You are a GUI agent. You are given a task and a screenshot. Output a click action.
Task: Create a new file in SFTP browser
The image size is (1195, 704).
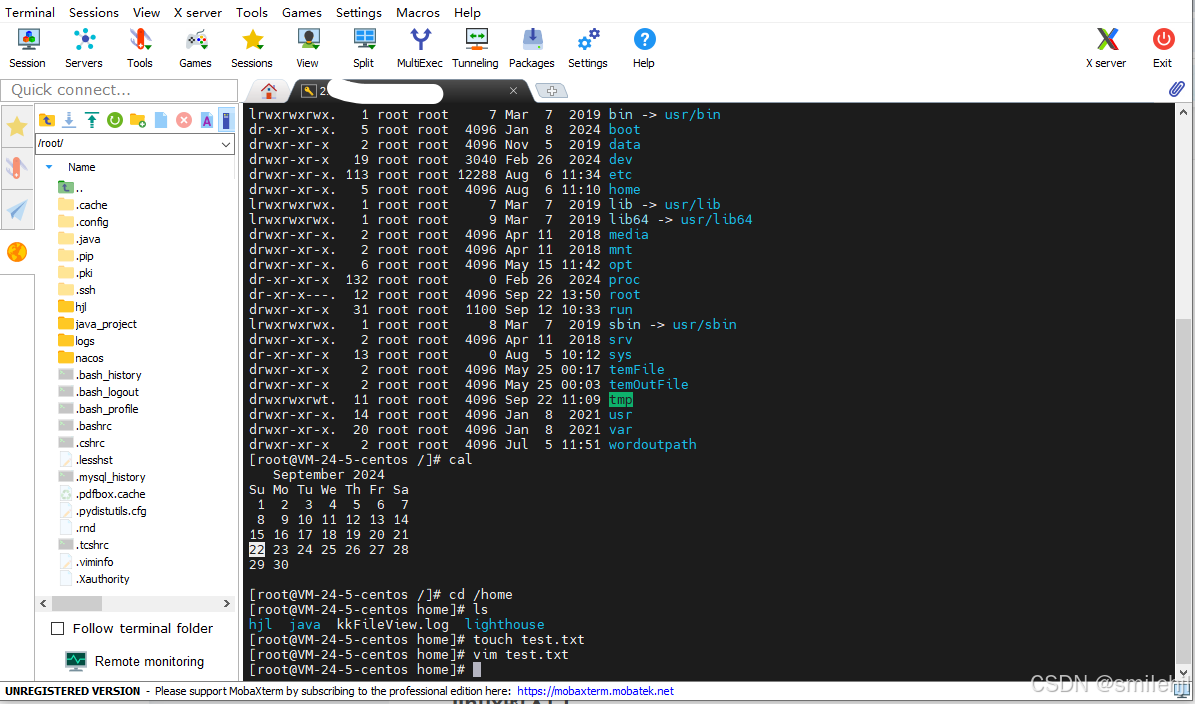coord(161,120)
